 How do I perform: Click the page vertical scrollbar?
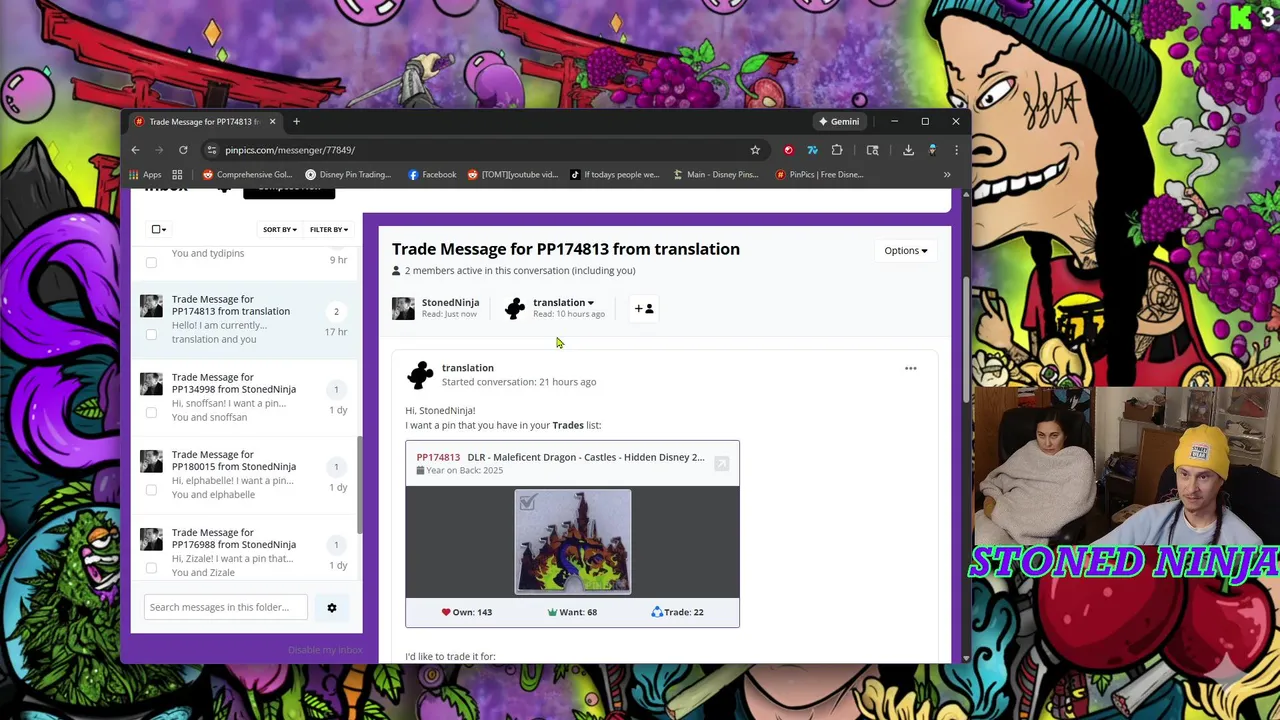tap(965, 340)
